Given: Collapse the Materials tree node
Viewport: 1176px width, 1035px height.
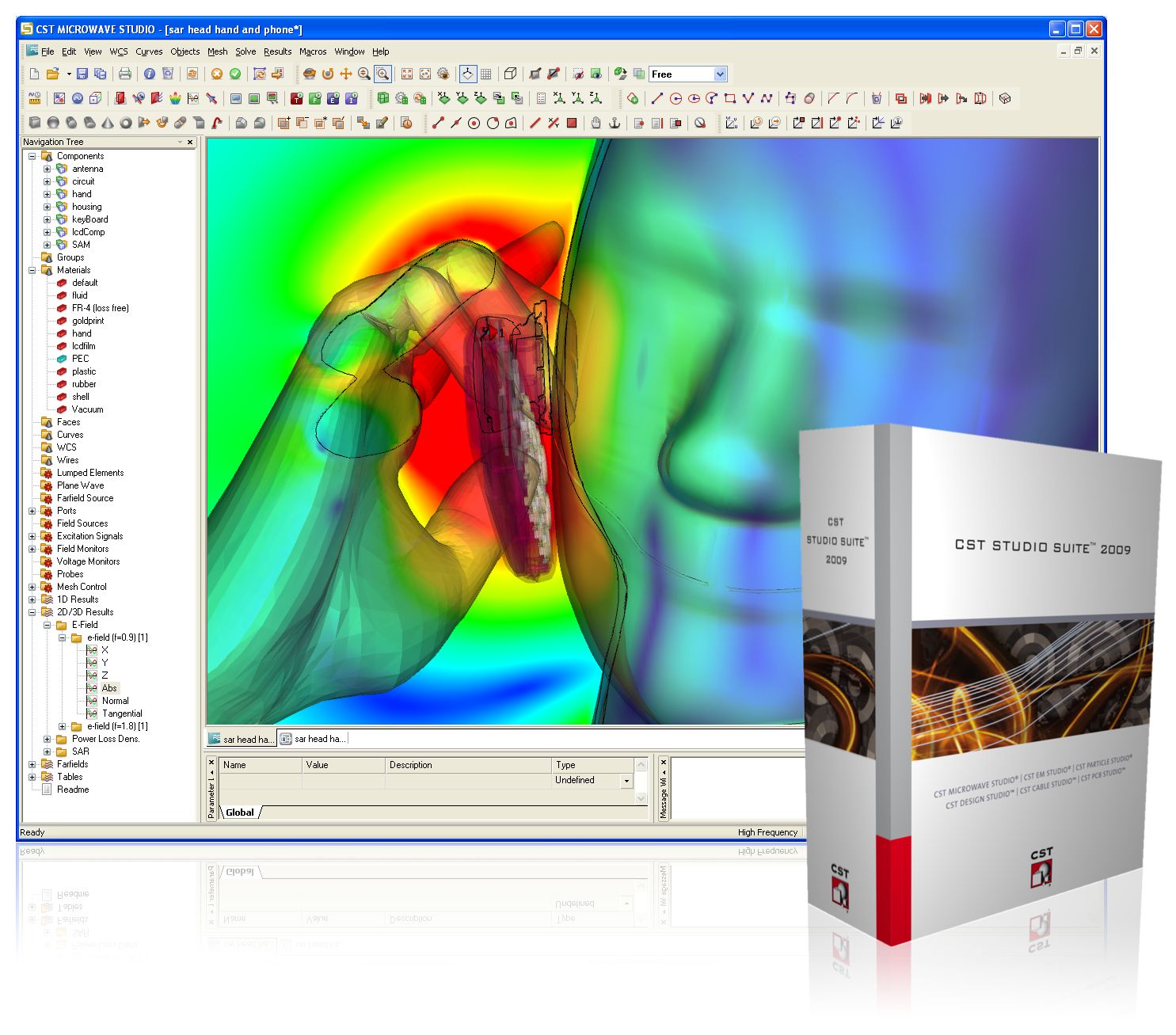Looking at the screenshot, I should [x=32, y=270].
